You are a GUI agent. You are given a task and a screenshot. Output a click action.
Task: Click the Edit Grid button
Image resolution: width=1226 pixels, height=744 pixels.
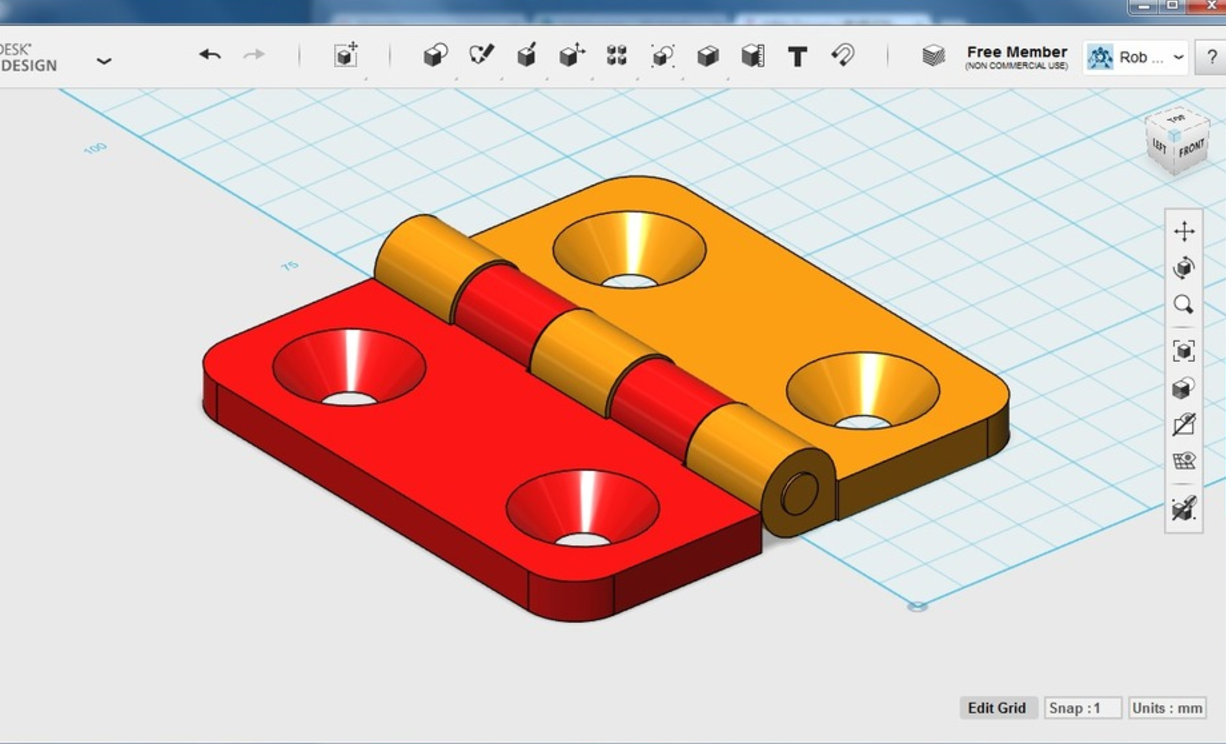997,708
